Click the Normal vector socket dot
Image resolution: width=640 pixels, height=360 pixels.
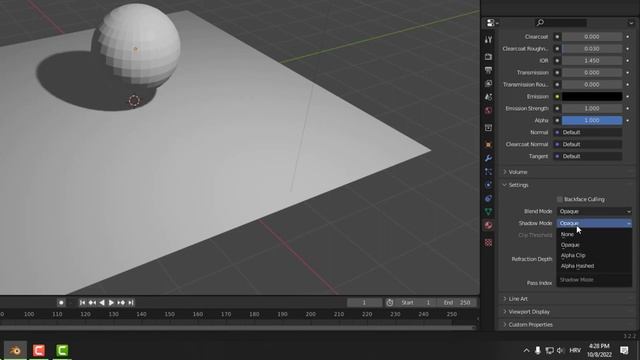point(557,132)
